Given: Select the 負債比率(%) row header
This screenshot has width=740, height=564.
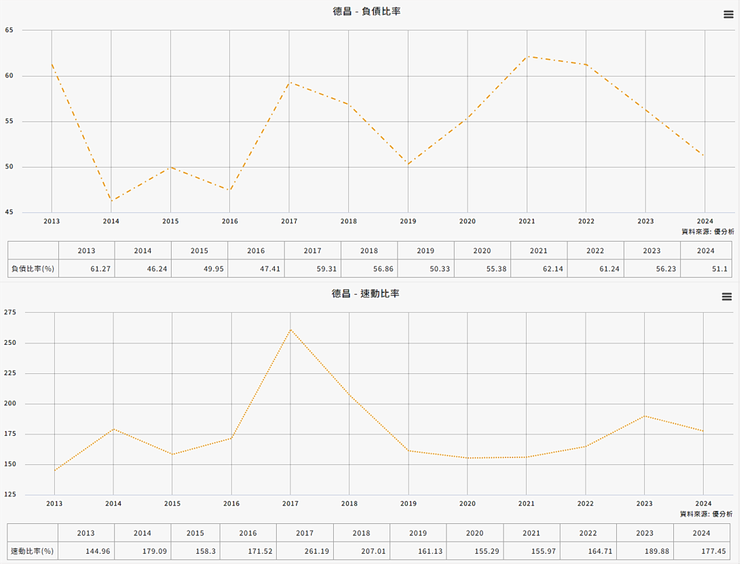Looking at the screenshot, I should click(33, 268).
